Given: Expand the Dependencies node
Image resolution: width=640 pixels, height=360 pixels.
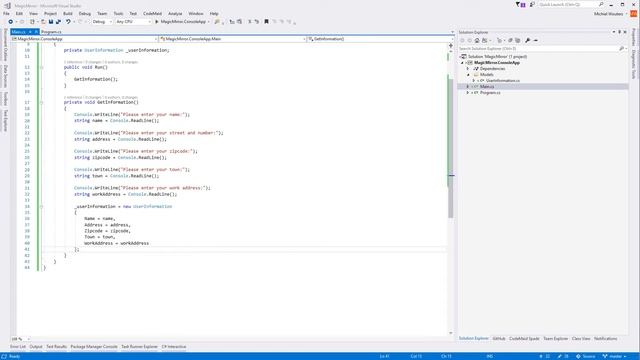Looking at the screenshot, I should pyautogui.click(x=468, y=69).
